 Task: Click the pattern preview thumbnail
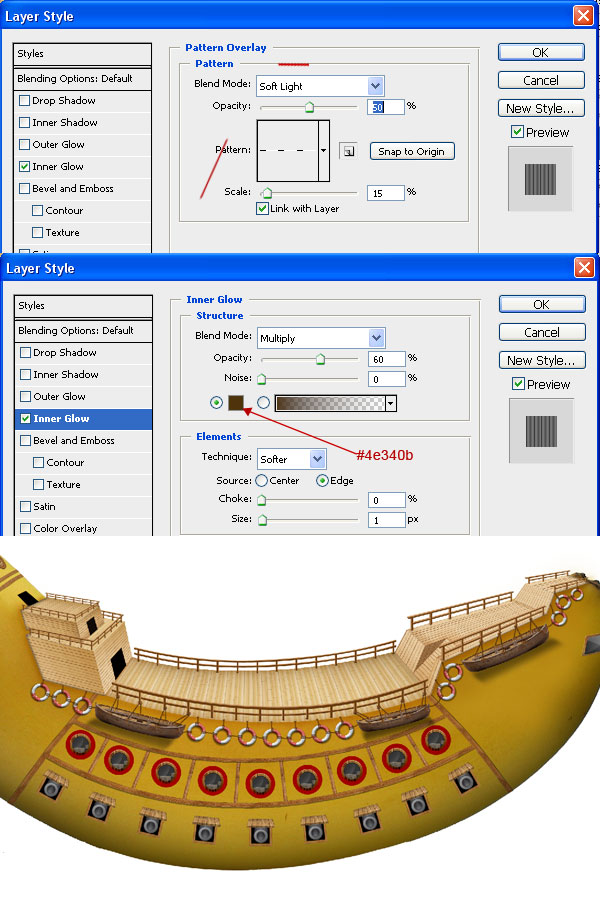[x=287, y=151]
